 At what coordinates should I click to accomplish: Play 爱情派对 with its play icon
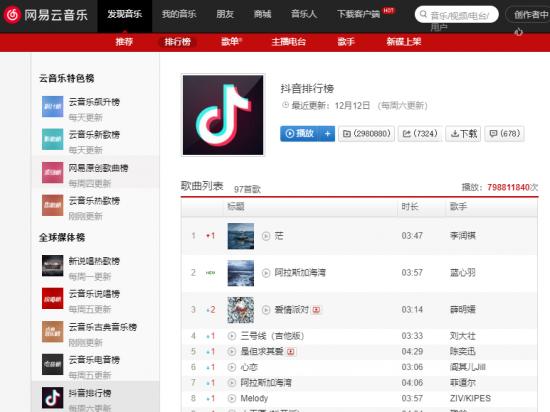[266, 310]
